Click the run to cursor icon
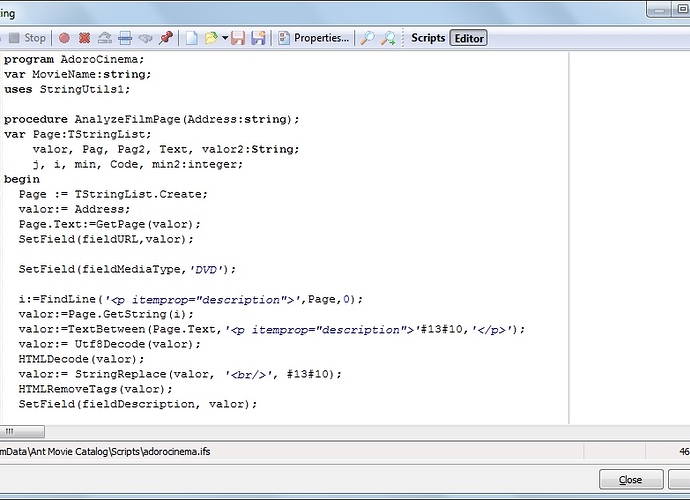This screenshot has height=500, width=690. click(125, 38)
